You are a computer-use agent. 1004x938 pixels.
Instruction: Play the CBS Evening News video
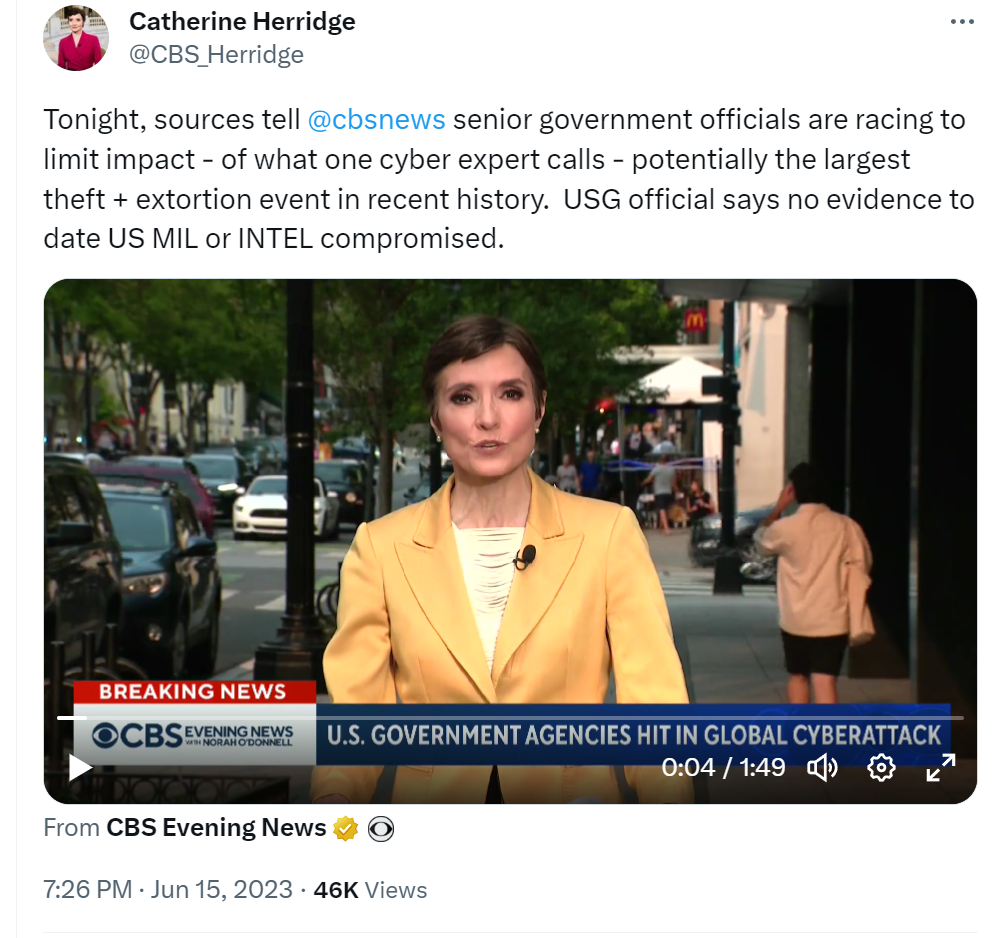80,767
